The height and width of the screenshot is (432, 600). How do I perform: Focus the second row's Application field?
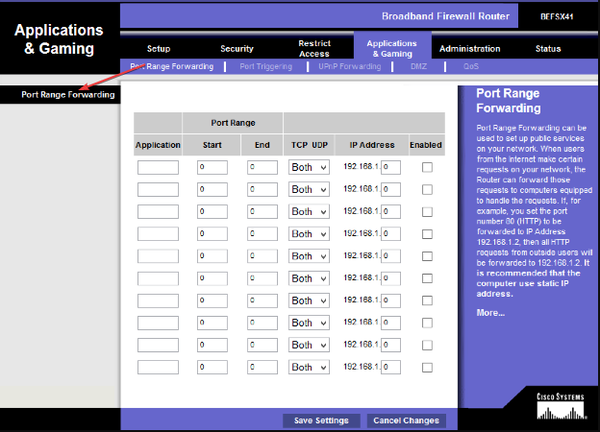[x=158, y=189]
